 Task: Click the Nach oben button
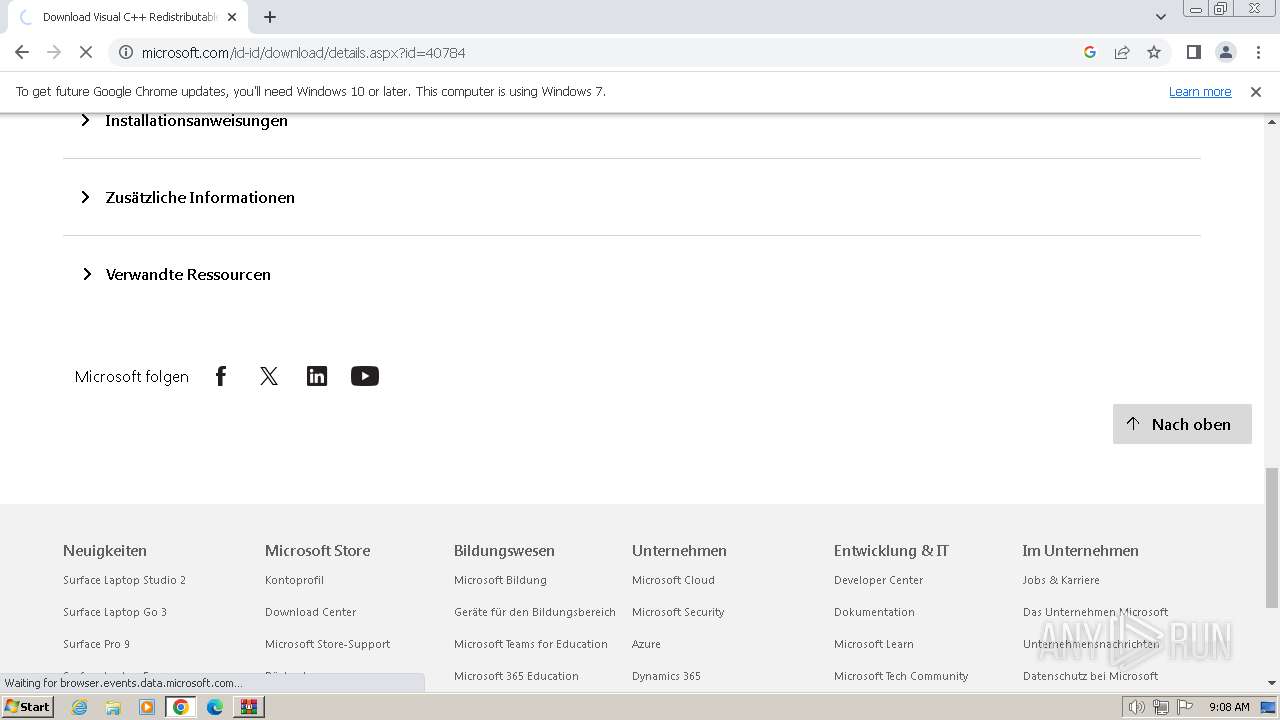pyautogui.click(x=1182, y=424)
